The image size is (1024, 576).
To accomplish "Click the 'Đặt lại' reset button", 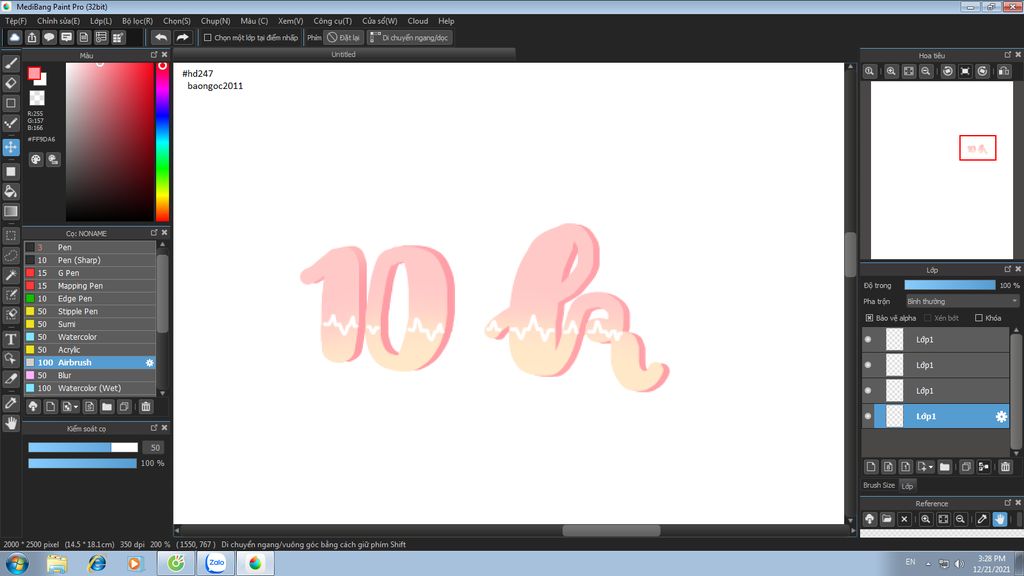I will [344, 38].
